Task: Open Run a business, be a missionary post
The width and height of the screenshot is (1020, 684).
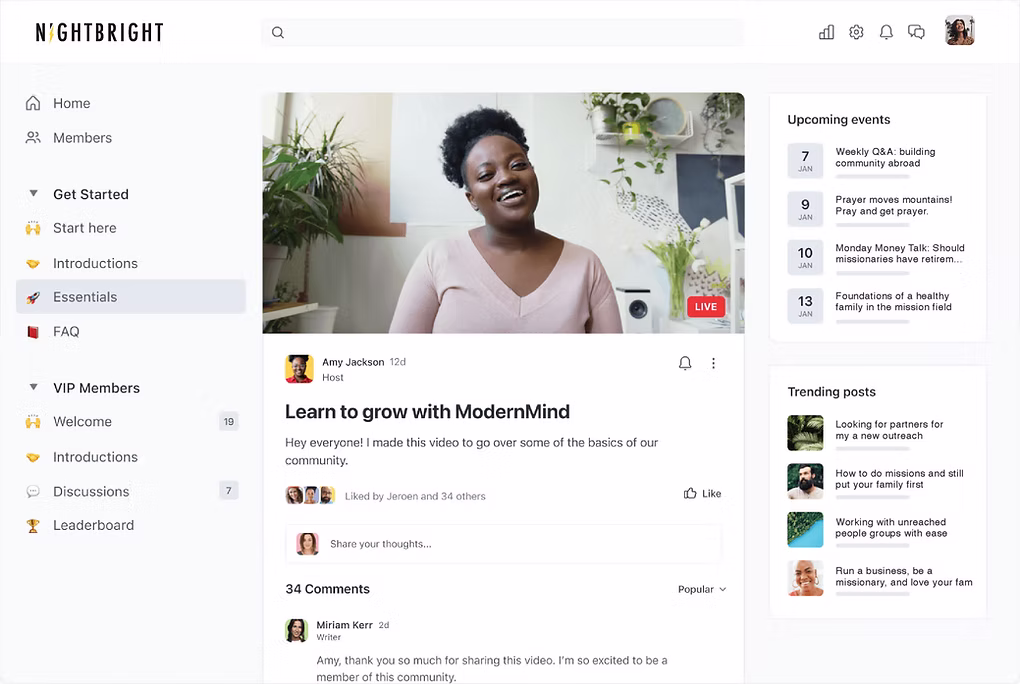Action: 904,576
